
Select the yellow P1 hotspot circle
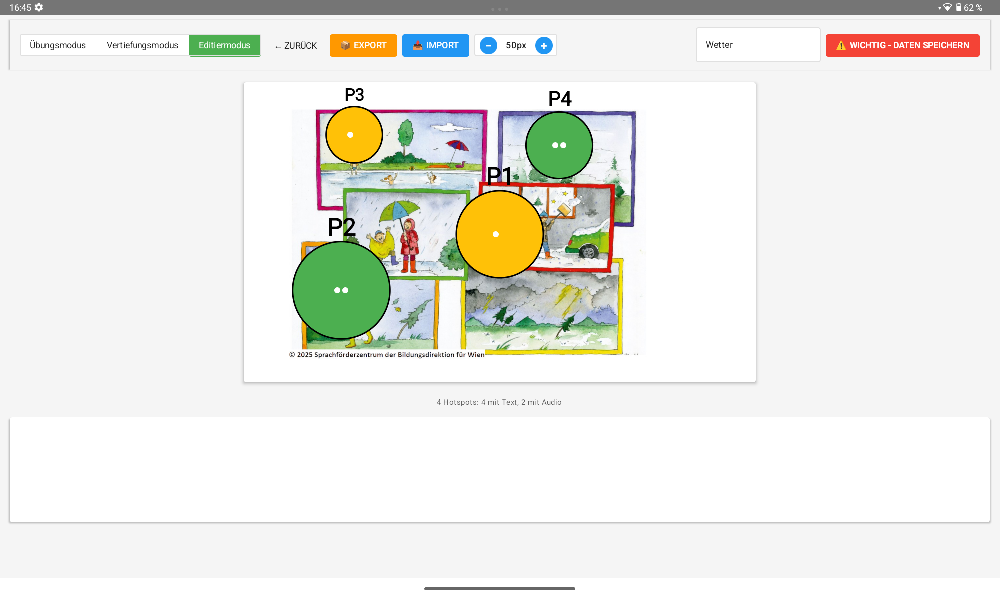(499, 234)
